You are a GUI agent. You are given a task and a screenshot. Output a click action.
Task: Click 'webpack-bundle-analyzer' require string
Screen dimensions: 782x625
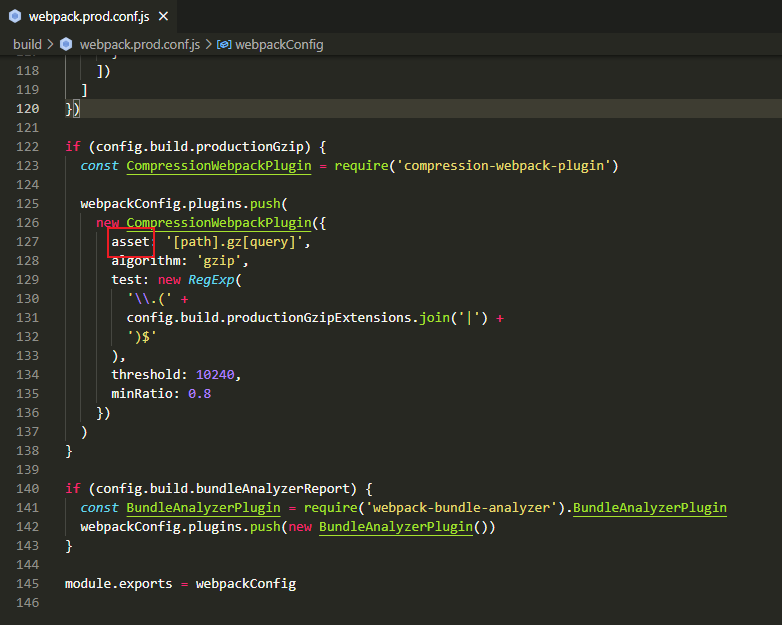click(461, 508)
